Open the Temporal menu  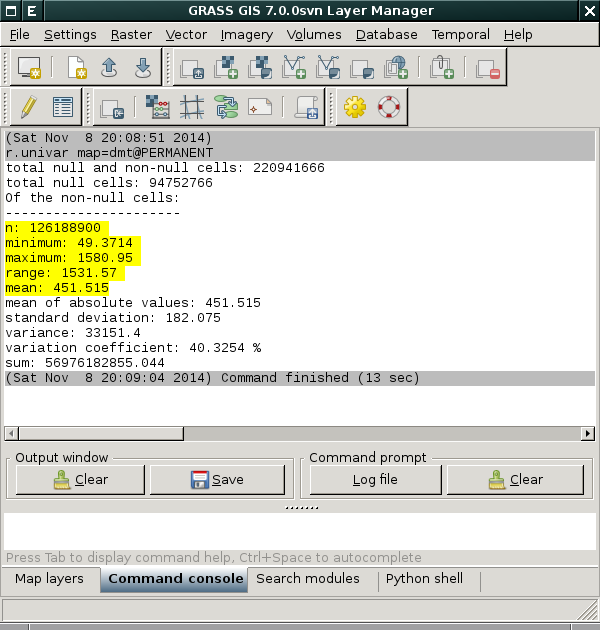461,35
